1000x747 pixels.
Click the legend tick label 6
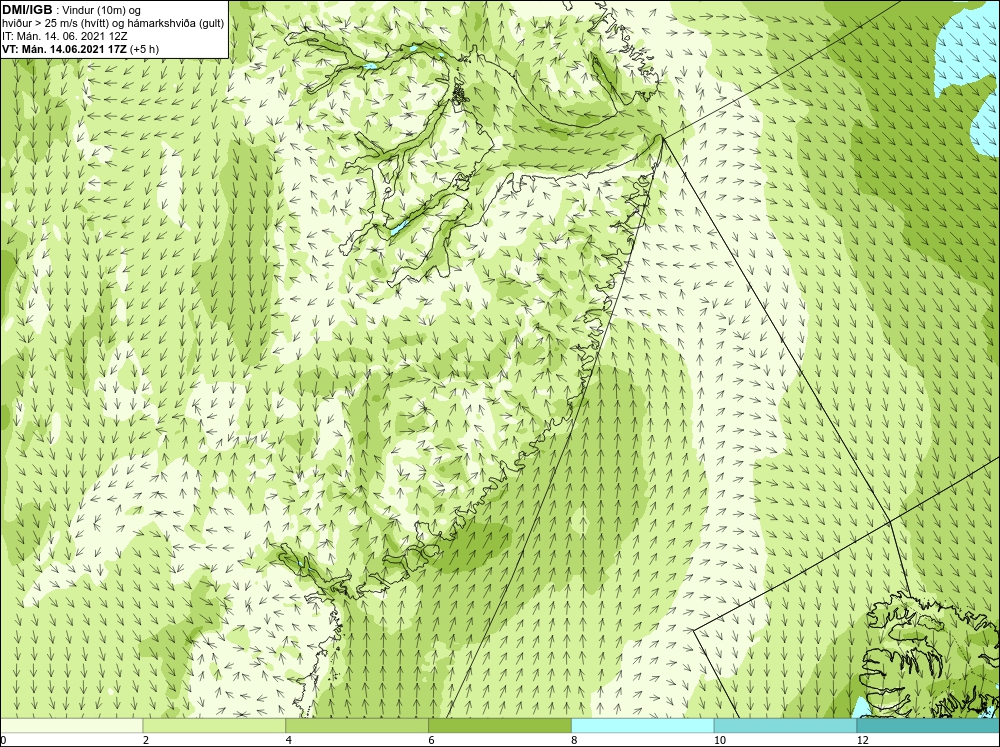click(432, 740)
